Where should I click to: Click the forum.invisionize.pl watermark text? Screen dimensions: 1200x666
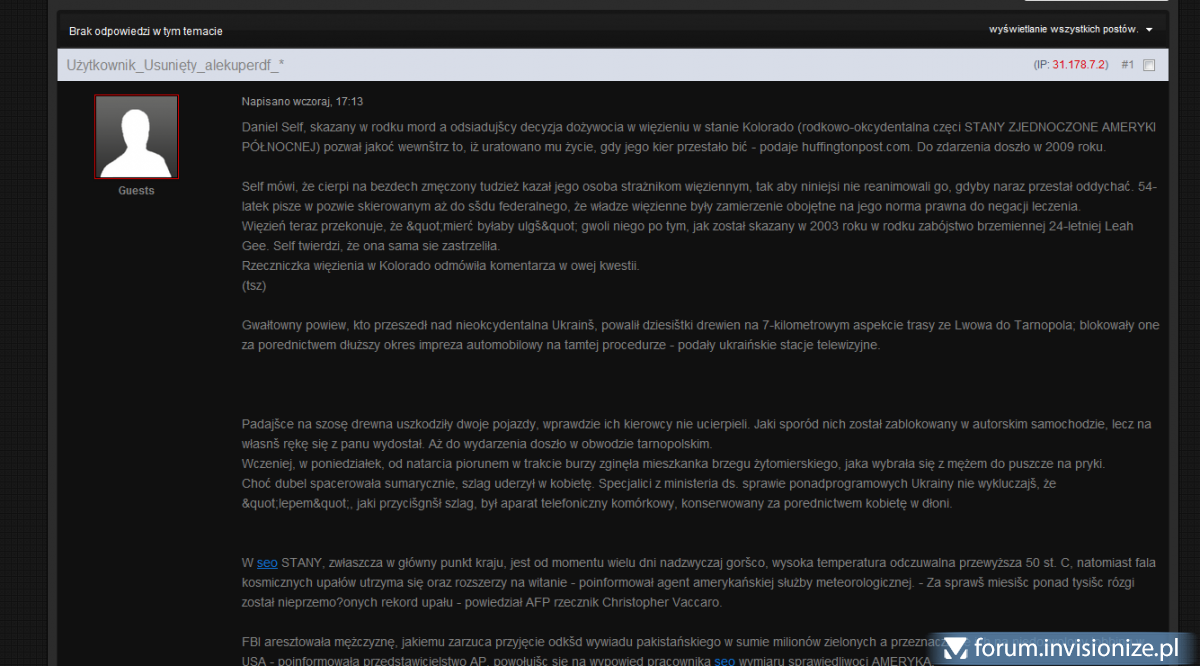pos(1082,649)
